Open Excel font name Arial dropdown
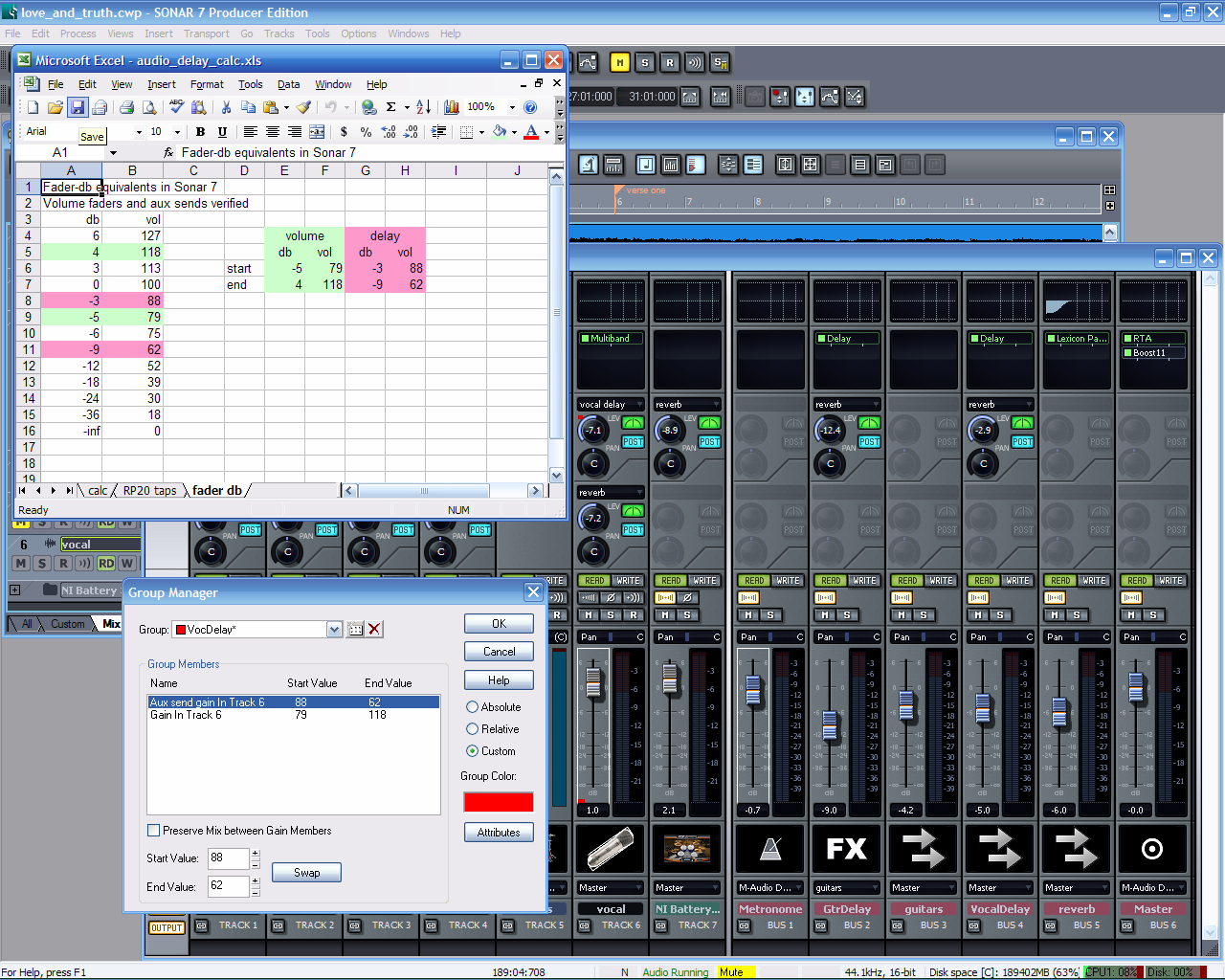Image resolution: width=1225 pixels, height=980 pixels. (139, 132)
